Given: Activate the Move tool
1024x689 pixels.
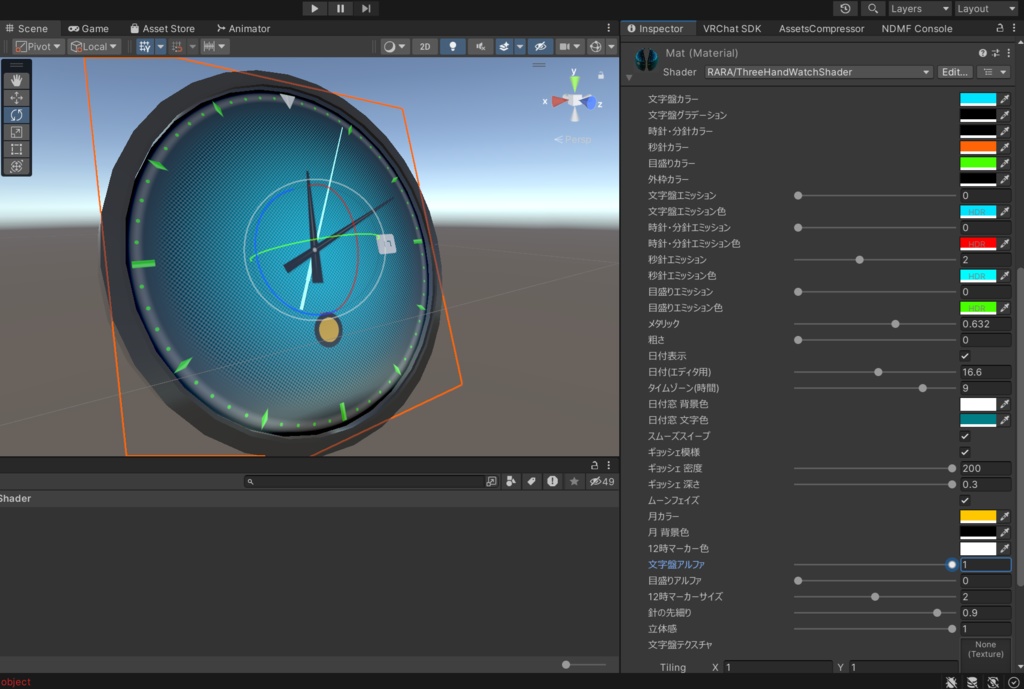Looking at the screenshot, I should pyautogui.click(x=16, y=97).
